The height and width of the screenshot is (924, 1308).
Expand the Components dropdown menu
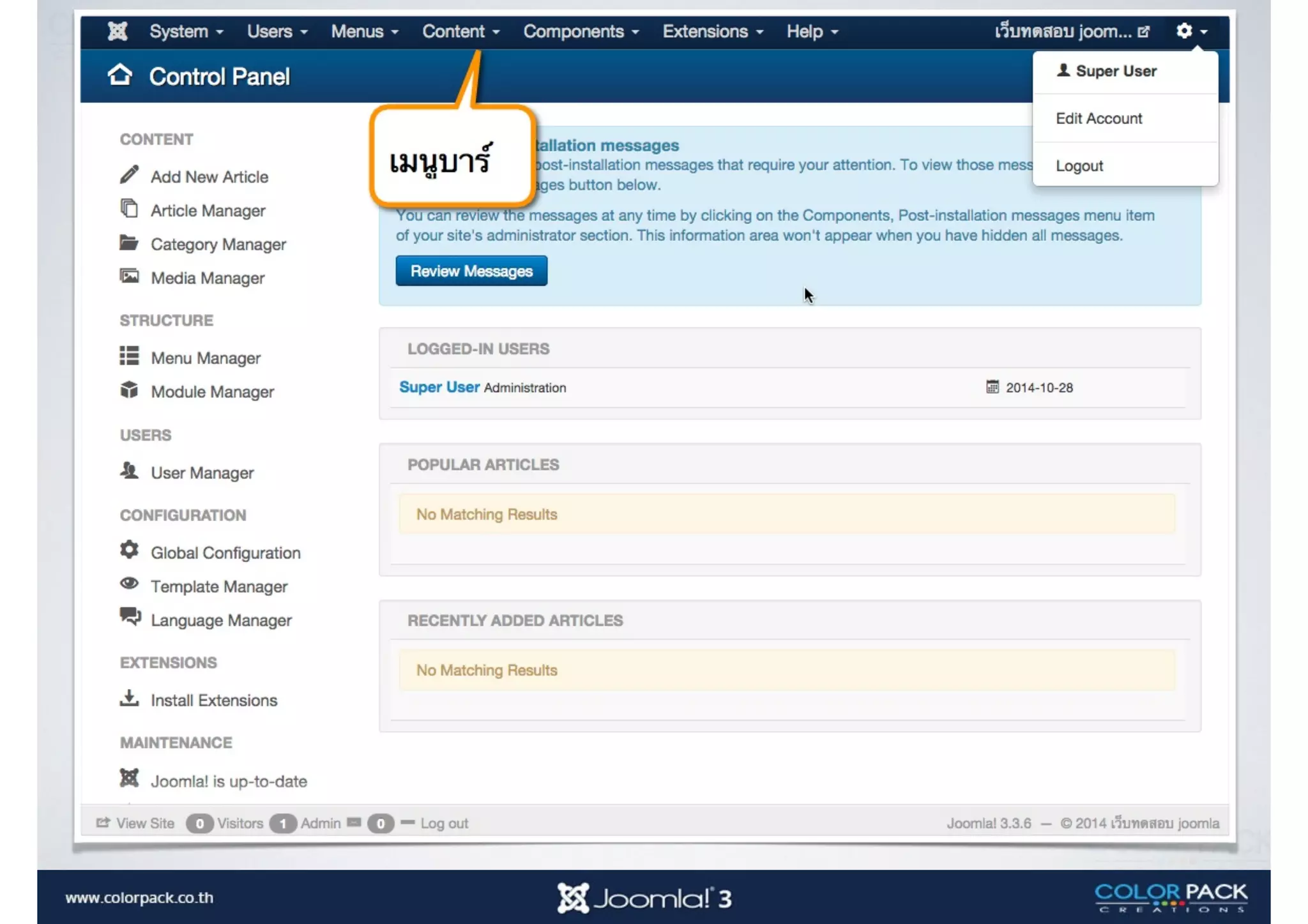point(581,31)
